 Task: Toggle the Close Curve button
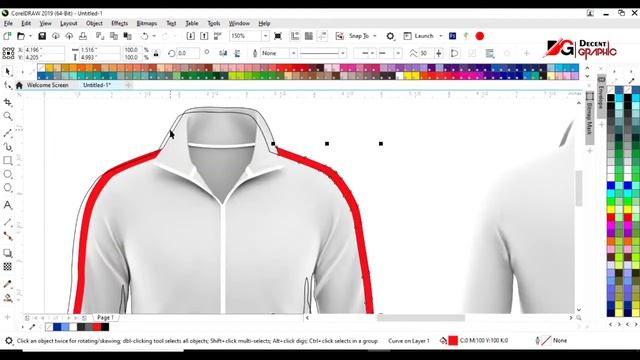(454, 53)
